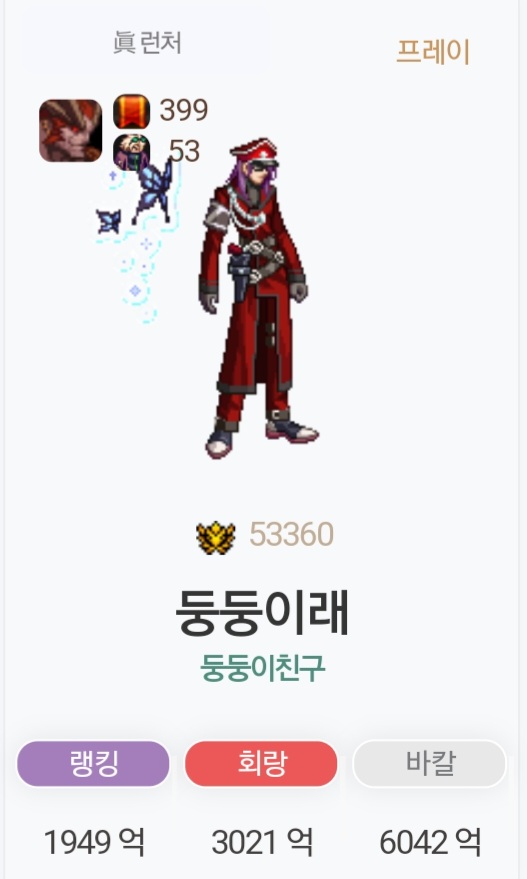The image size is (527, 879).
Task: Click the small blue butterfly sprite
Action: tap(108, 221)
